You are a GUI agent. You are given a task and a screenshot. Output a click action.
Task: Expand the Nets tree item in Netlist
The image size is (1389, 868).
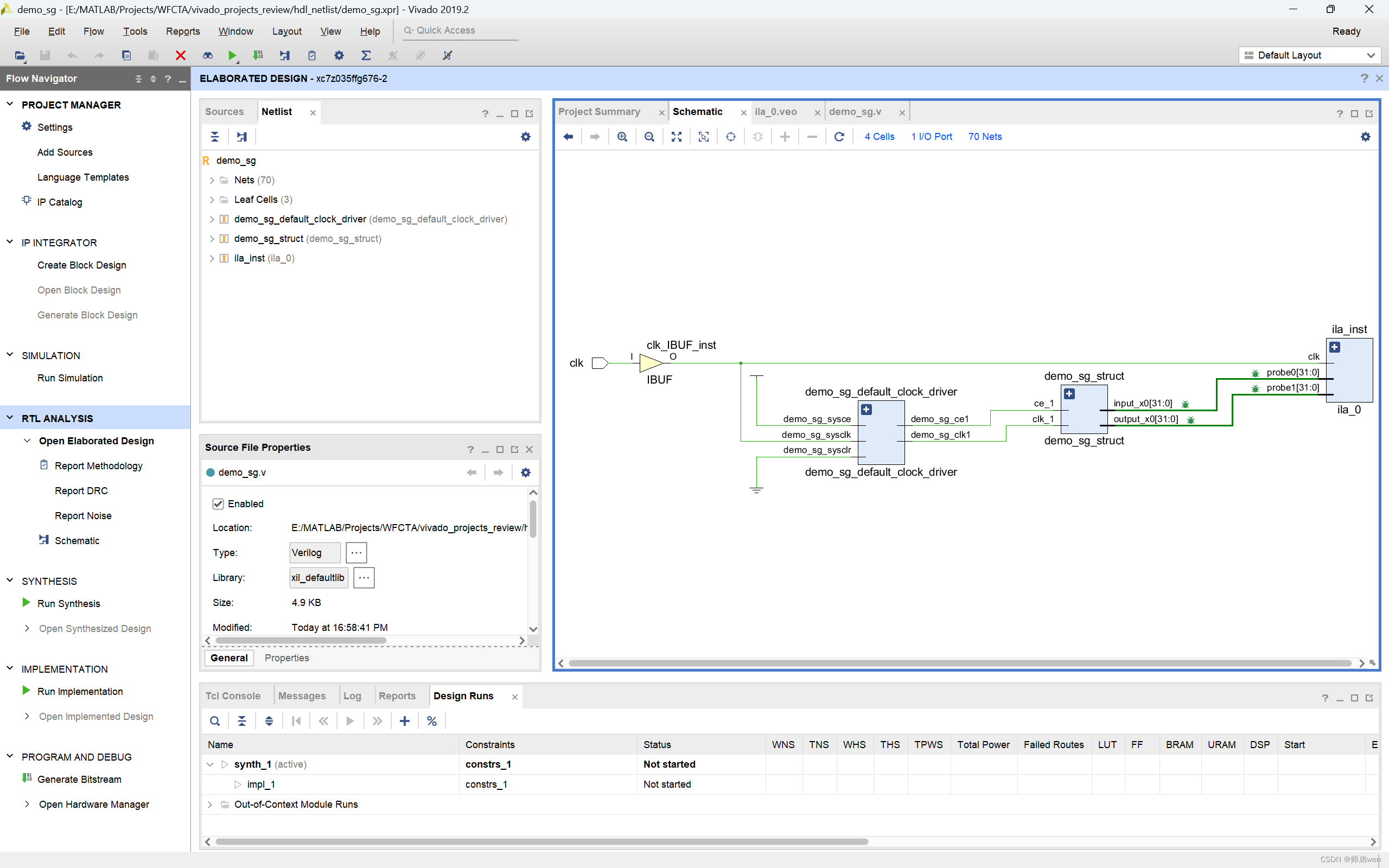pos(210,180)
